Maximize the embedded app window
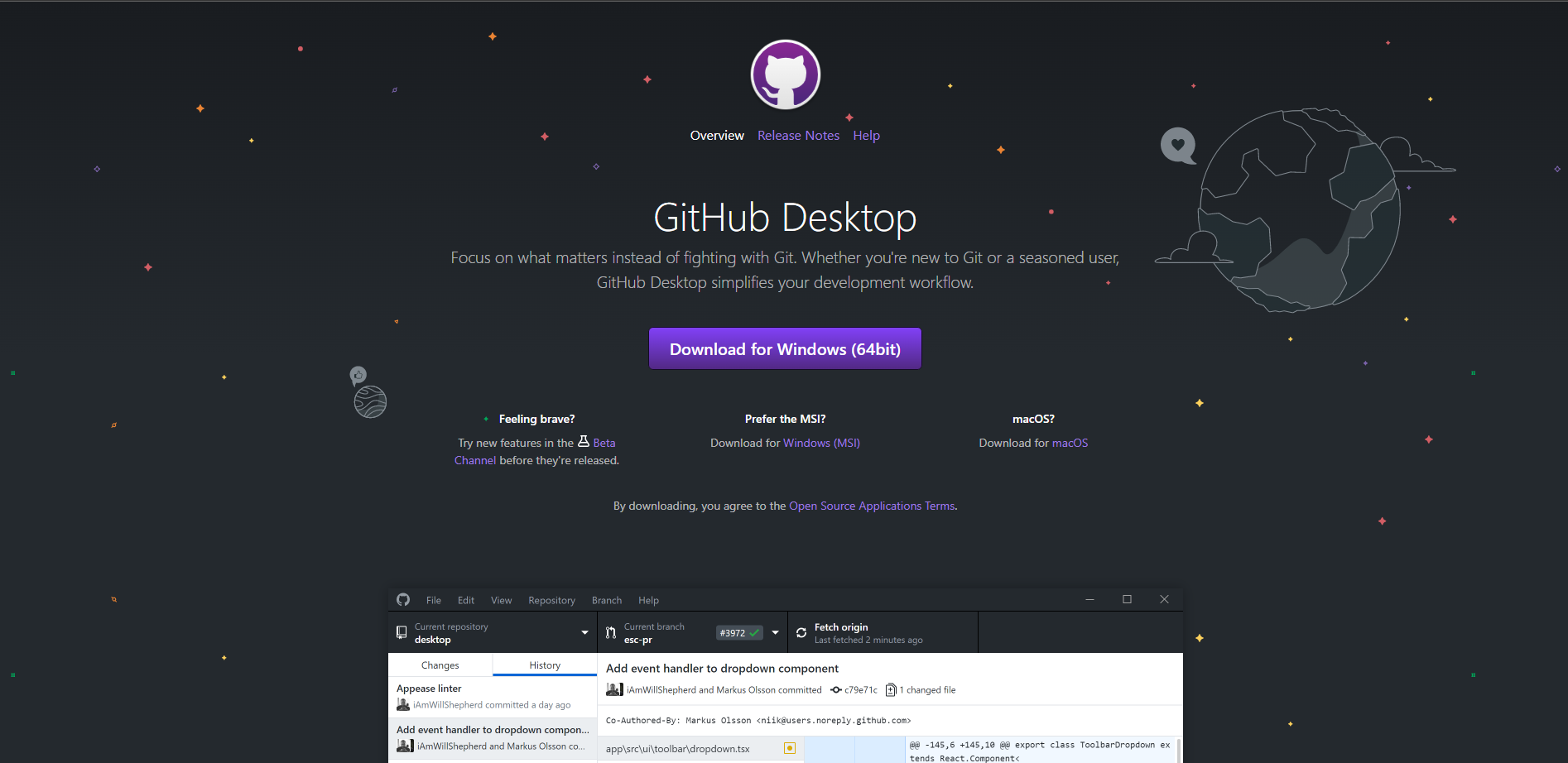Image resolution: width=1568 pixels, height=763 pixels. (x=1127, y=599)
